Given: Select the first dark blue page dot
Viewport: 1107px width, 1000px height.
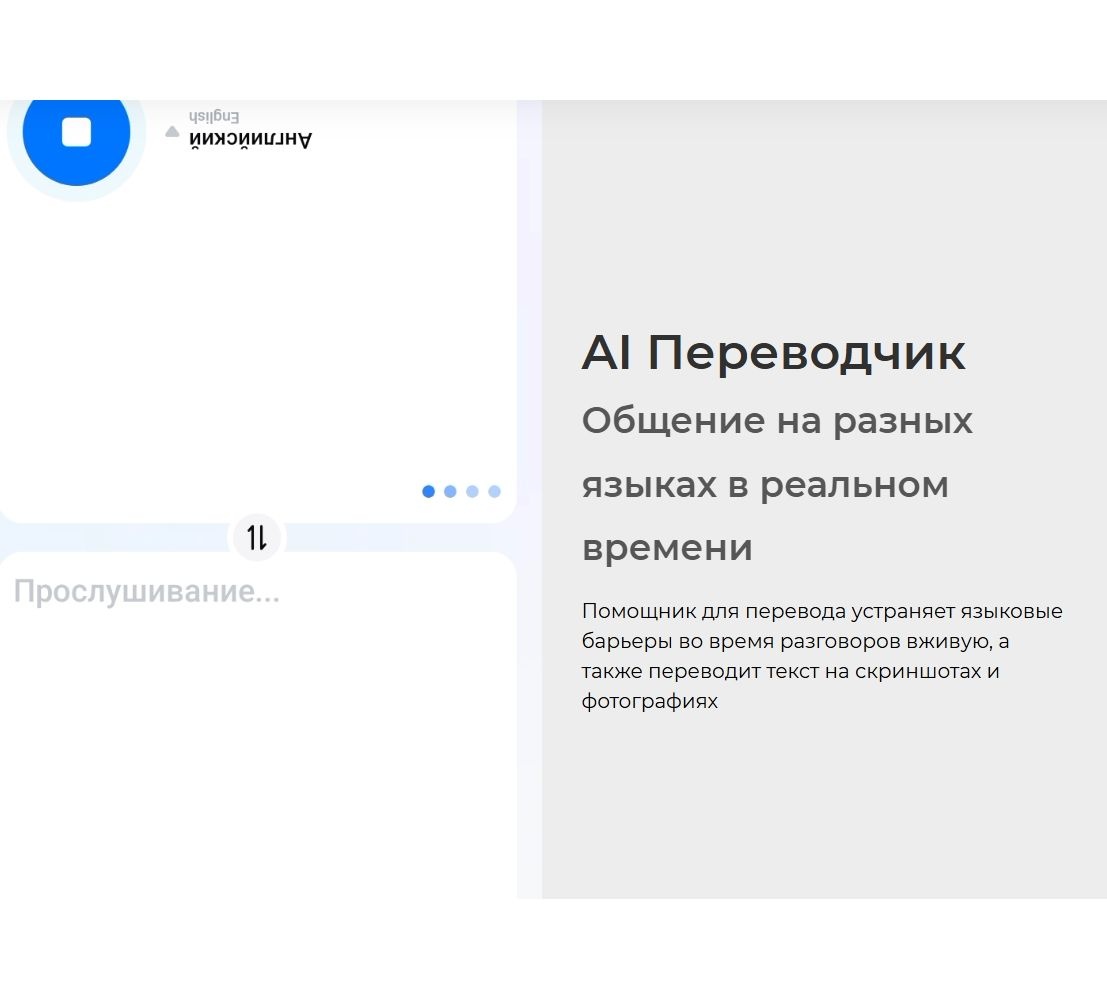Looking at the screenshot, I should coord(428,491).
